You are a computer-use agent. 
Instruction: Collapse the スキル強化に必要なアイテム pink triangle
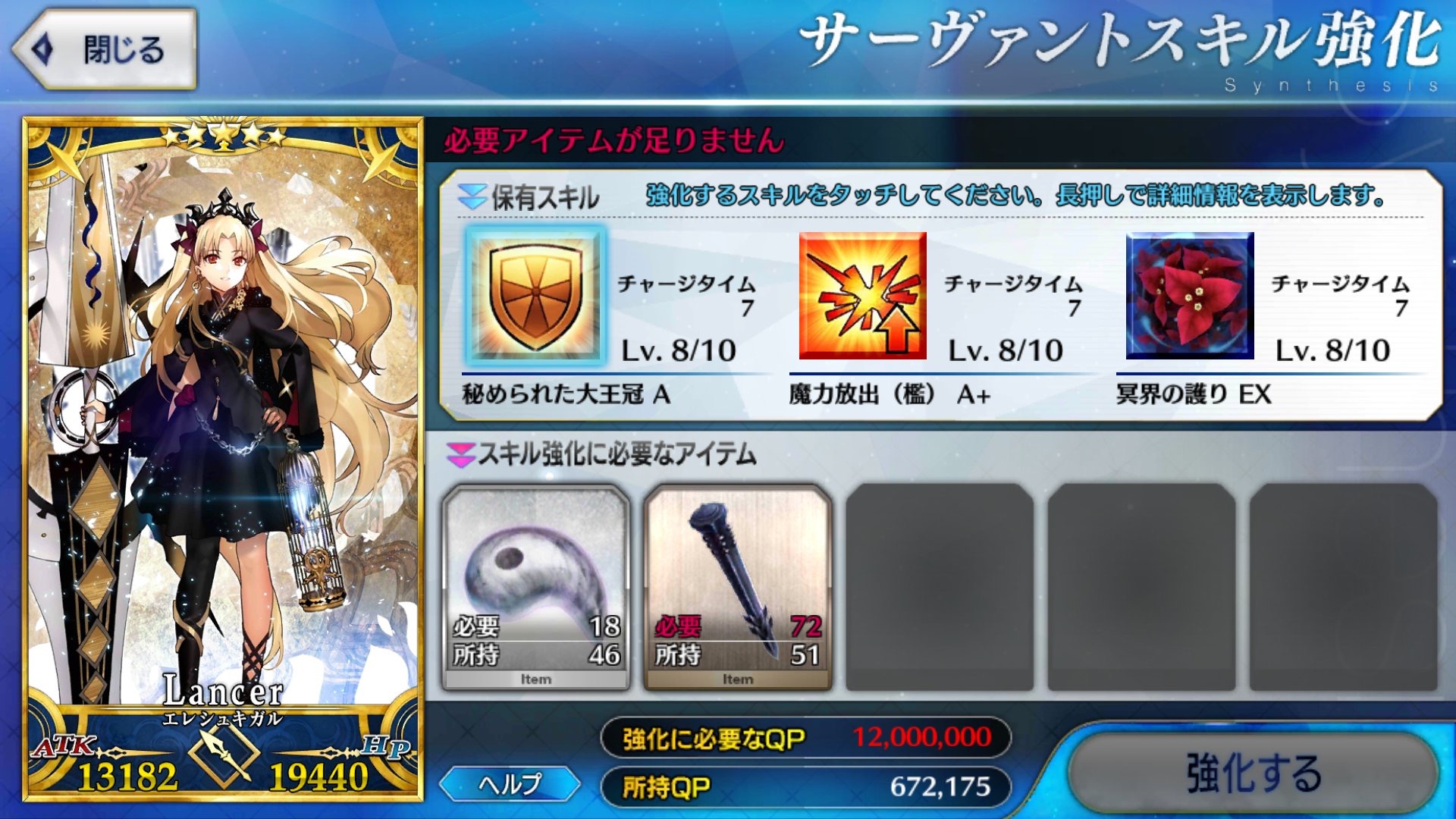460,455
